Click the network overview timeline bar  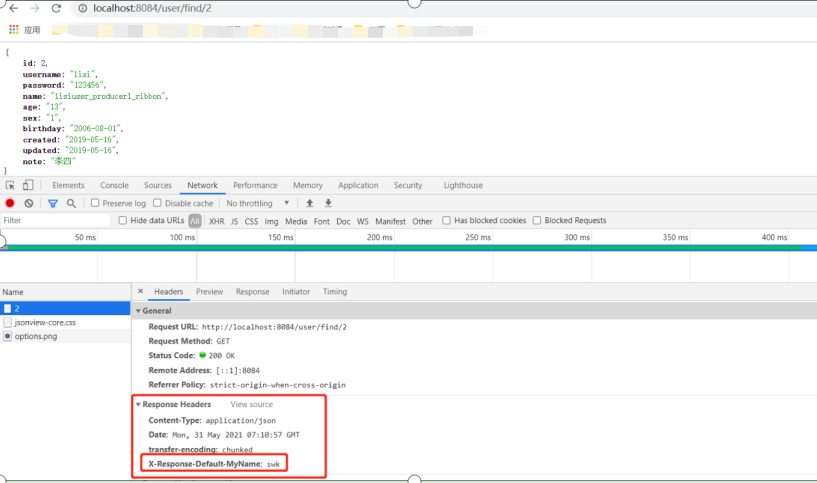408,248
